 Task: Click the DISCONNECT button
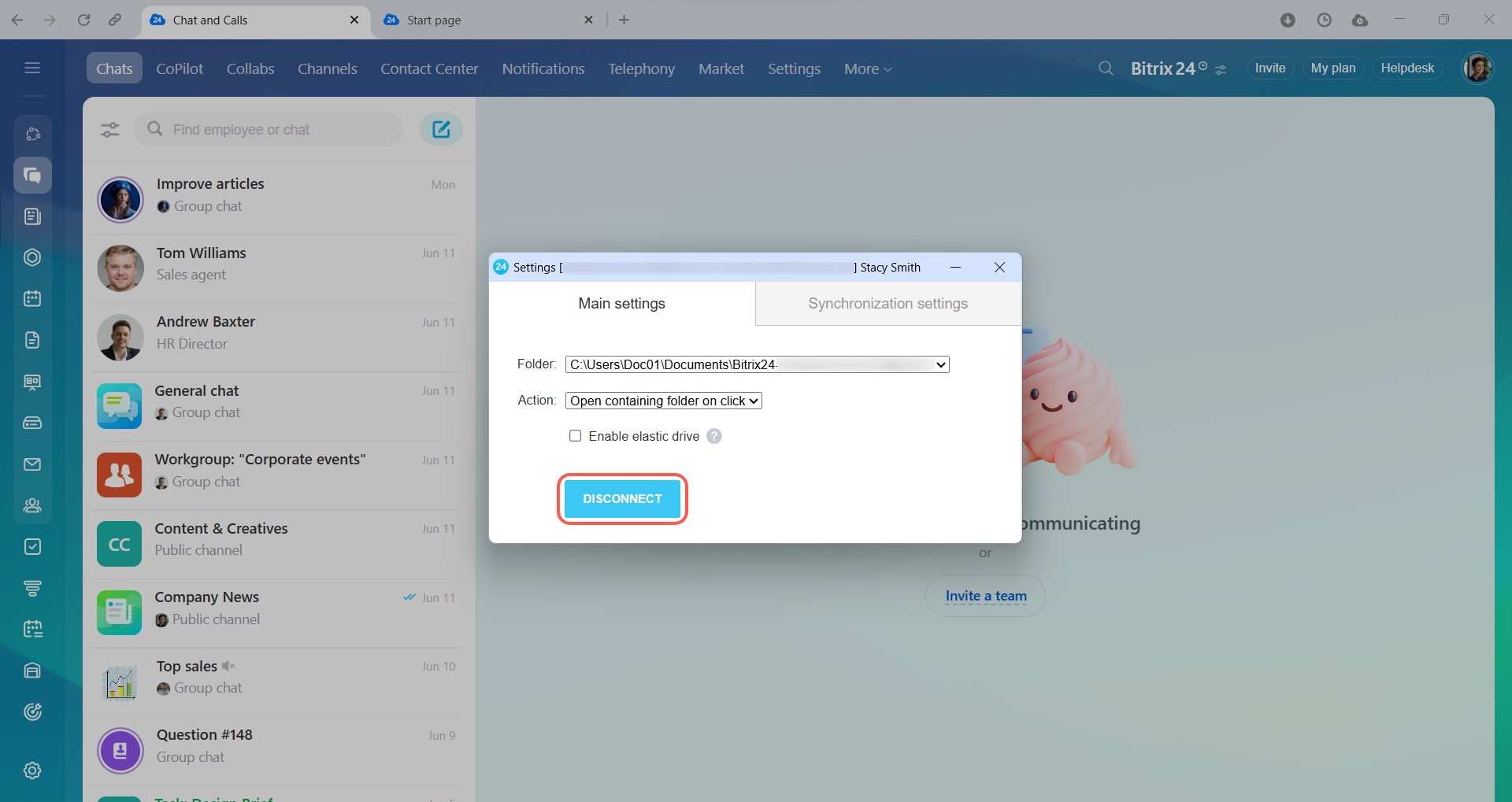[x=622, y=499]
